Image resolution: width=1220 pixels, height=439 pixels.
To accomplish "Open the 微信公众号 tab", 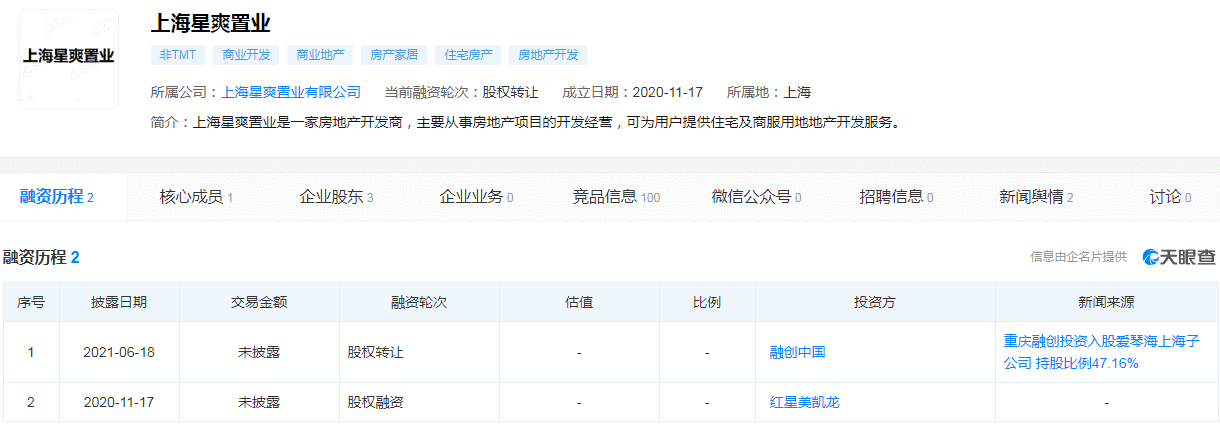I will [x=756, y=197].
